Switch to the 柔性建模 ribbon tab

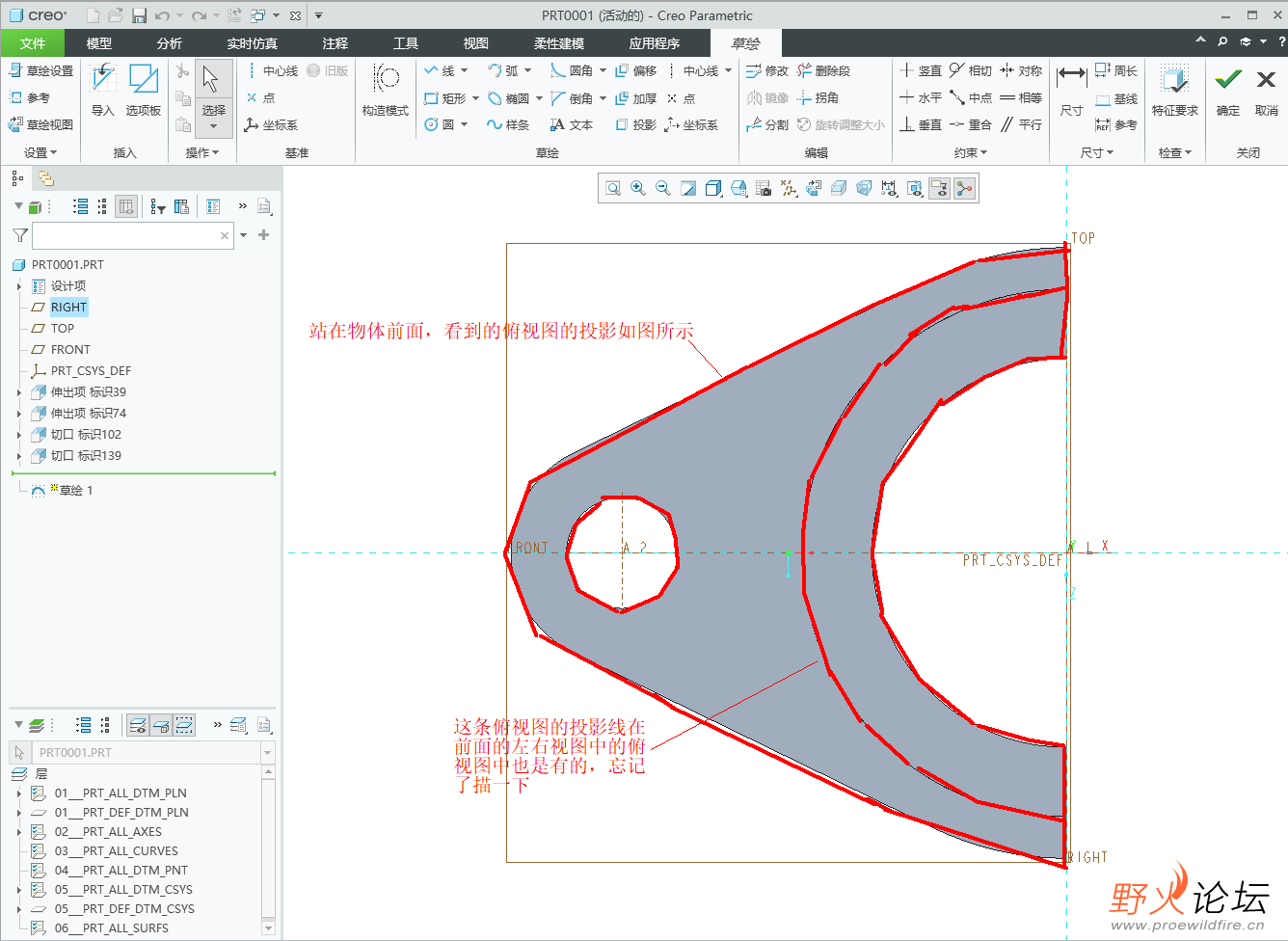tap(559, 43)
